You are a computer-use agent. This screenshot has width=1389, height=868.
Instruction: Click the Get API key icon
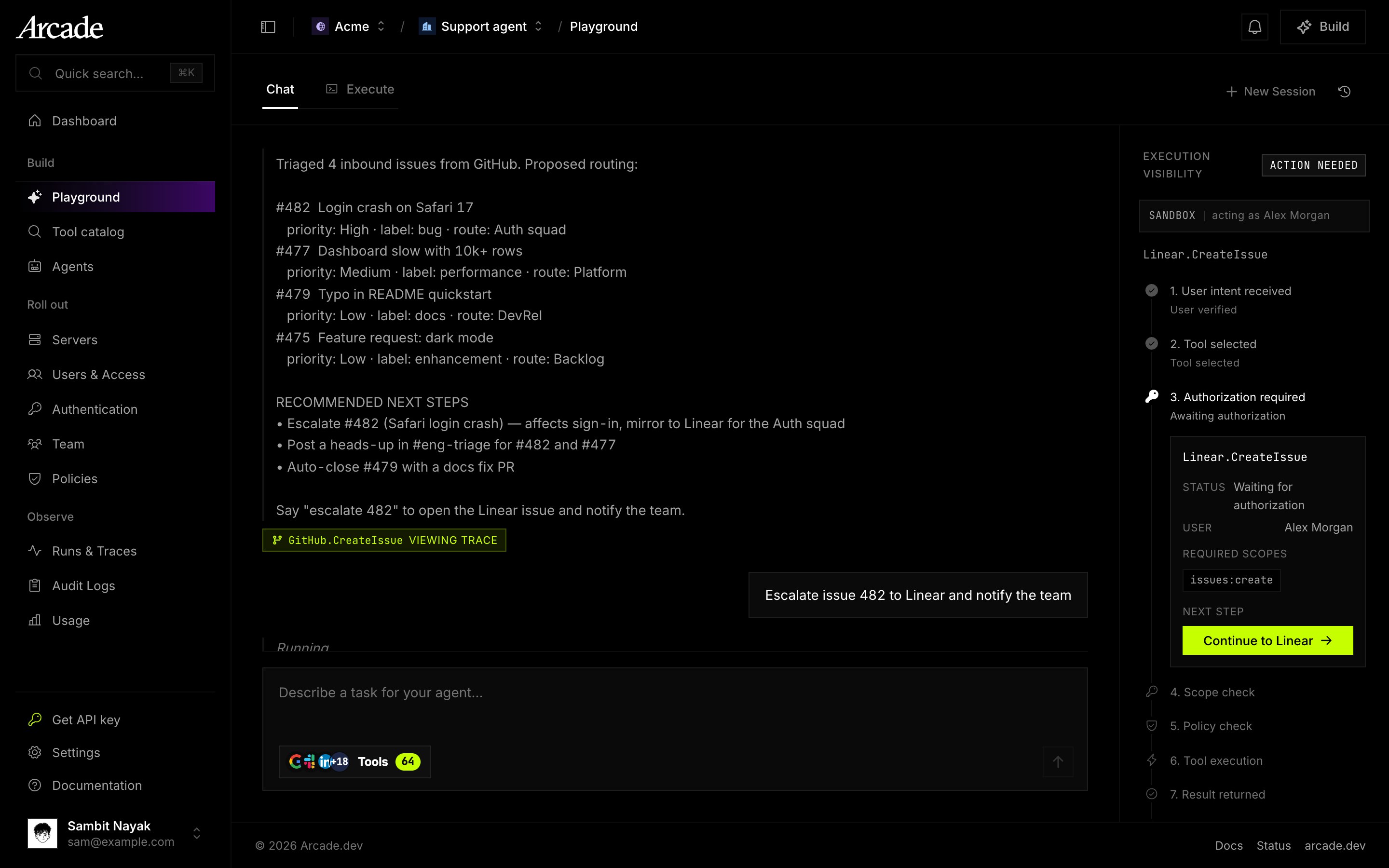(x=35, y=719)
